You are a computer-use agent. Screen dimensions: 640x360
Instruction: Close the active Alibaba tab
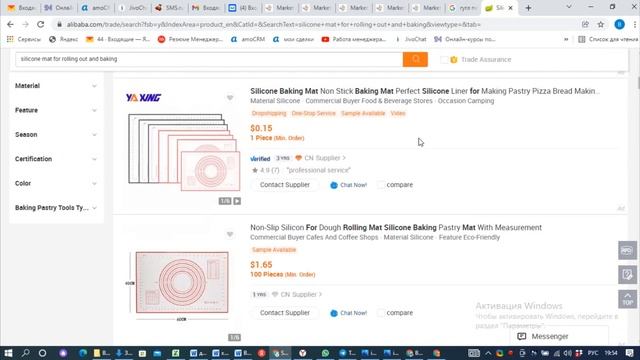coord(510,8)
